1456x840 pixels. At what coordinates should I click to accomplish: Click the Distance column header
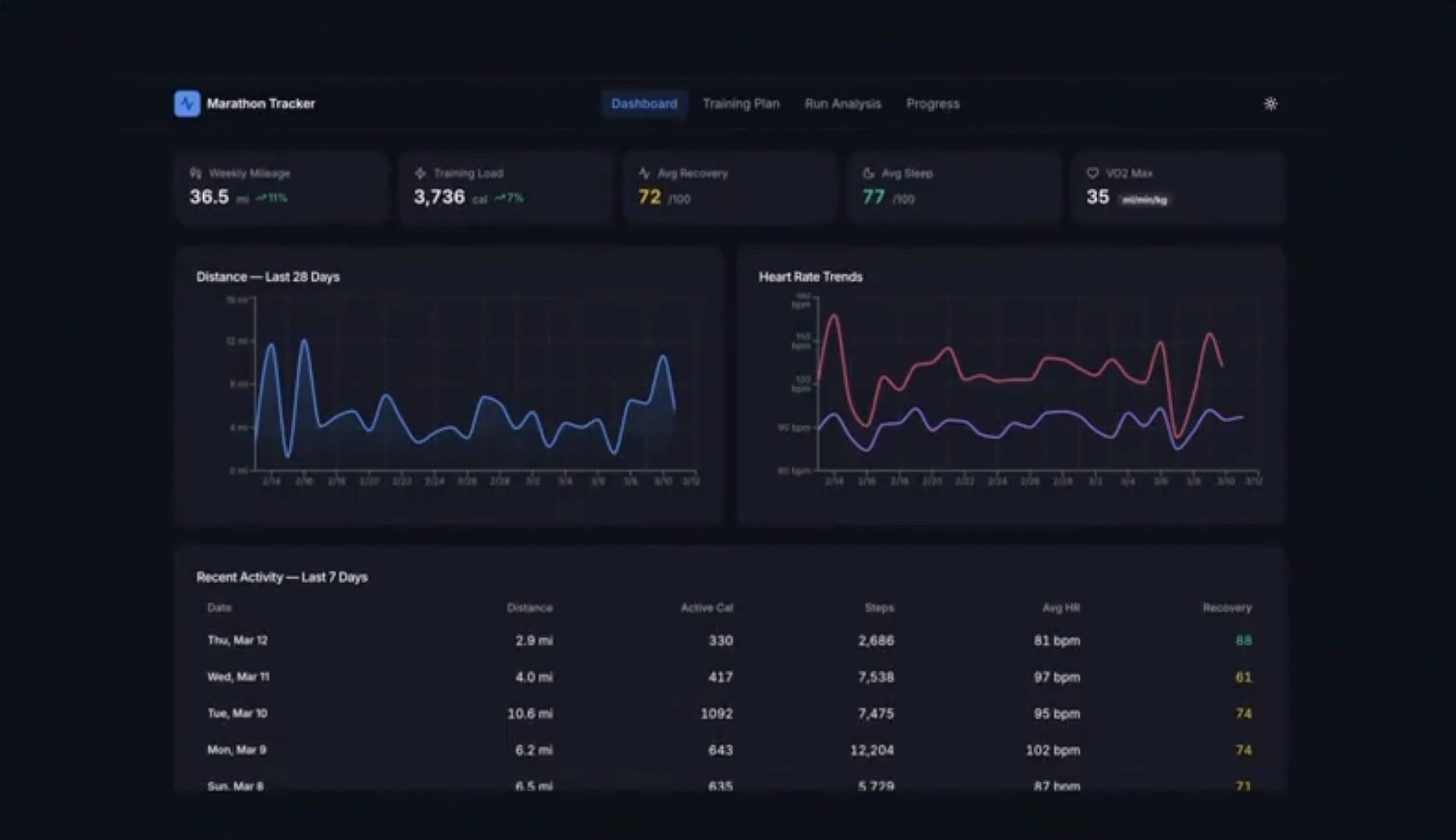[529, 608]
